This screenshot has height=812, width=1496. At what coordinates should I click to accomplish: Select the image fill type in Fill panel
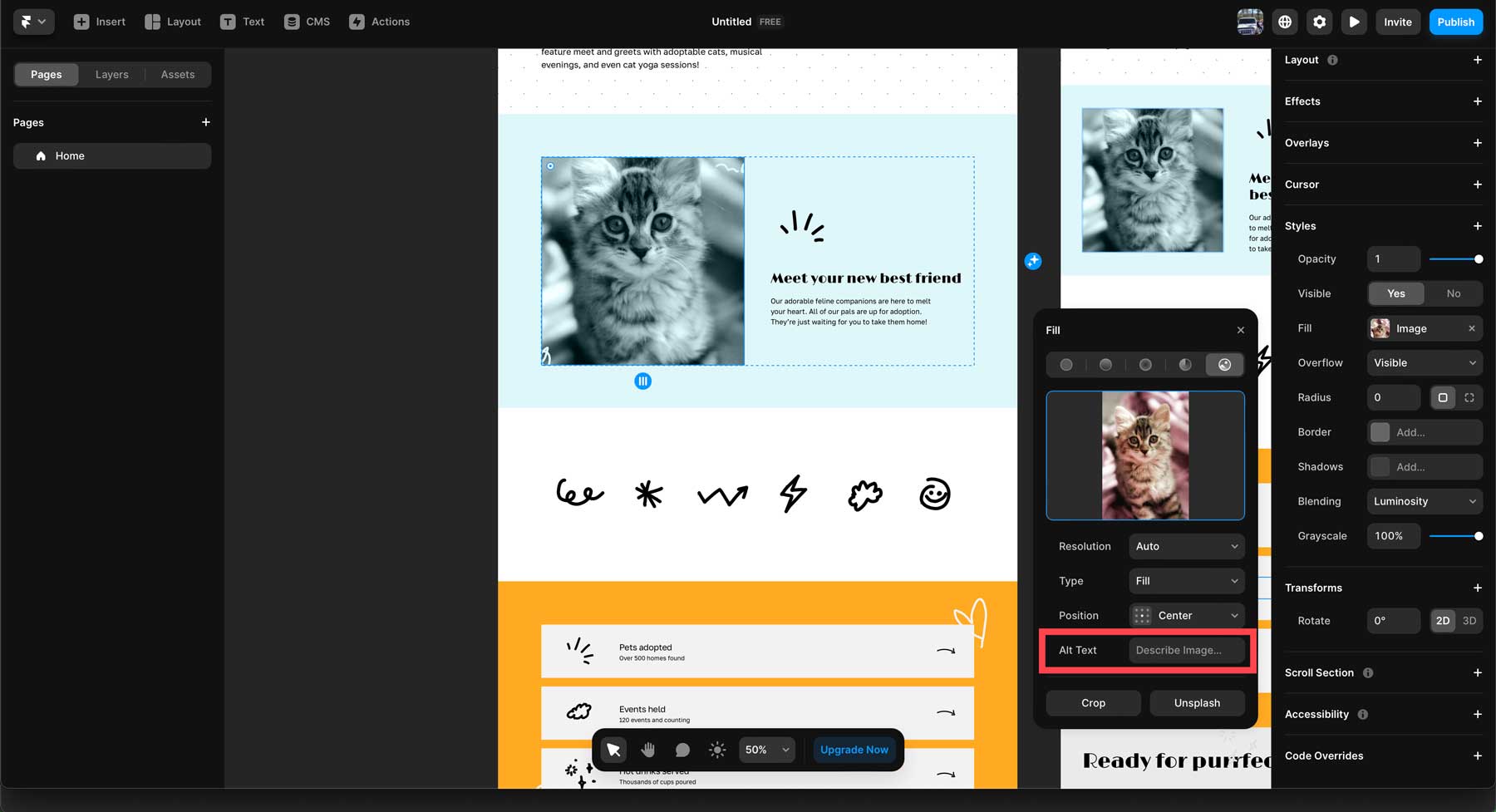1224,364
